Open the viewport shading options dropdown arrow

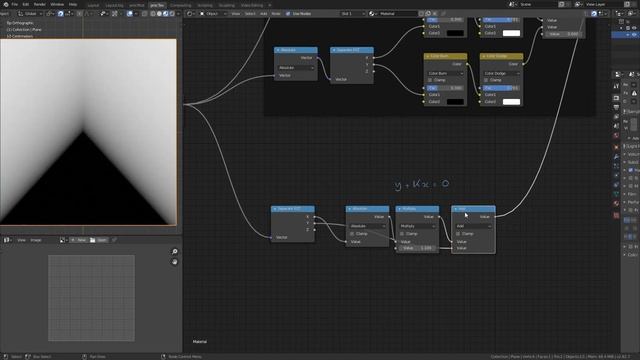point(178,13)
